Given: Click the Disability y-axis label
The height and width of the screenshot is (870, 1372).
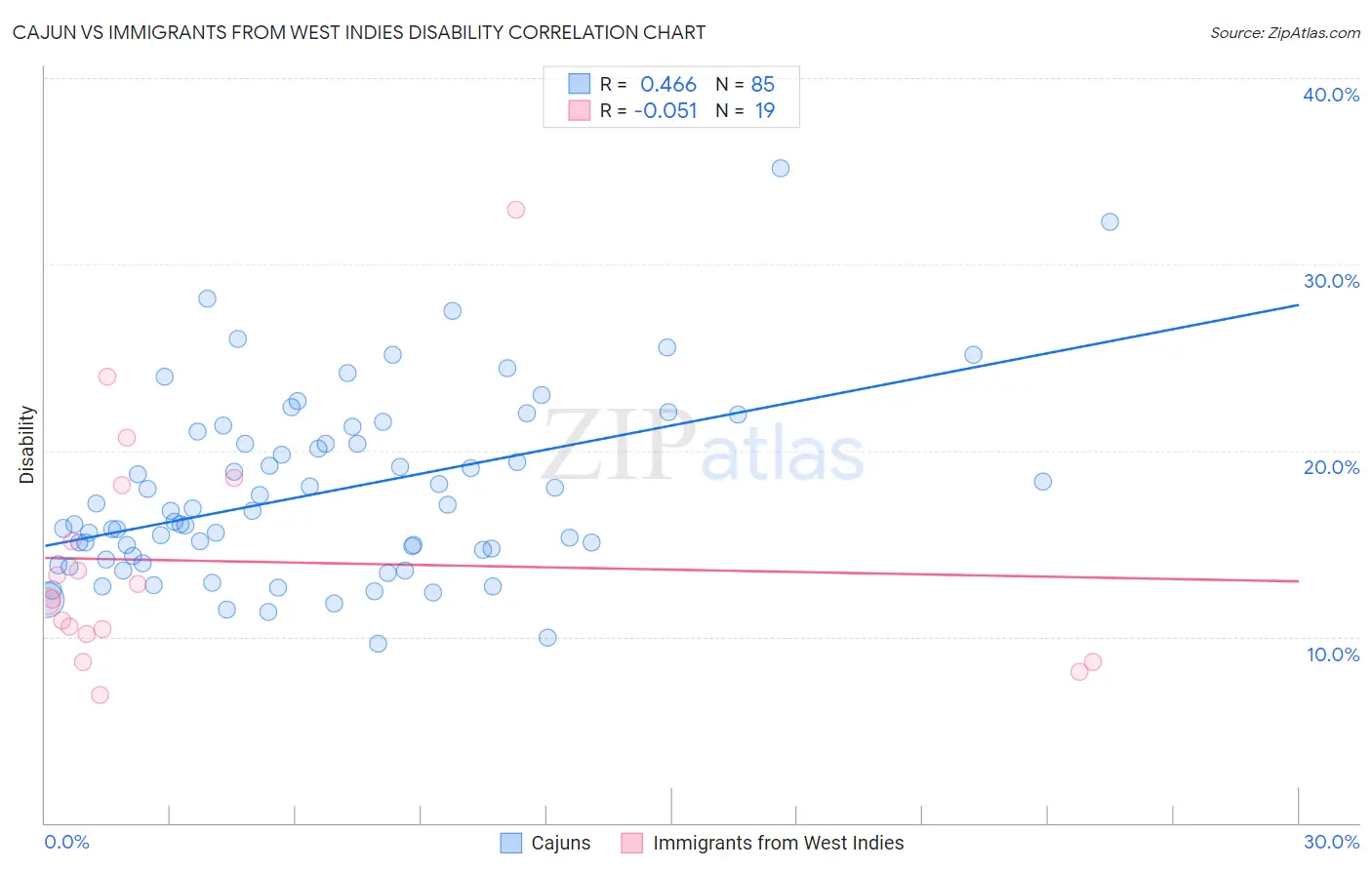Looking at the screenshot, I should pyautogui.click(x=26, y=445).
